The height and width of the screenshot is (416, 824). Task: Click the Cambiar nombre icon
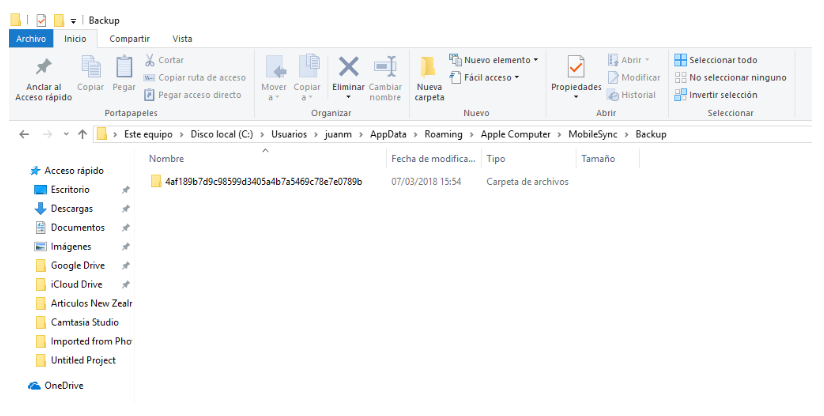(x=385, y=68)
